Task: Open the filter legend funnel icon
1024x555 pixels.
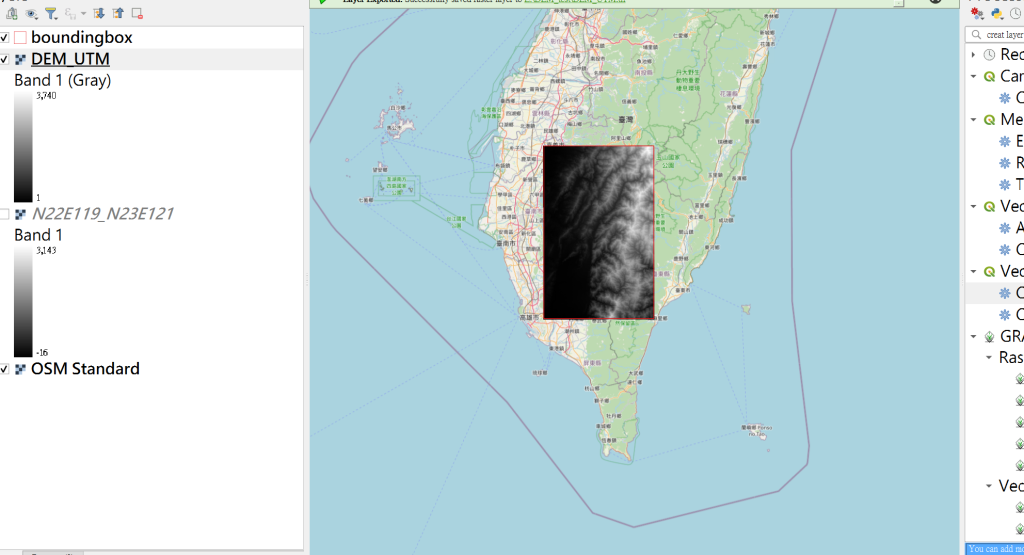Action: [51, 13]
